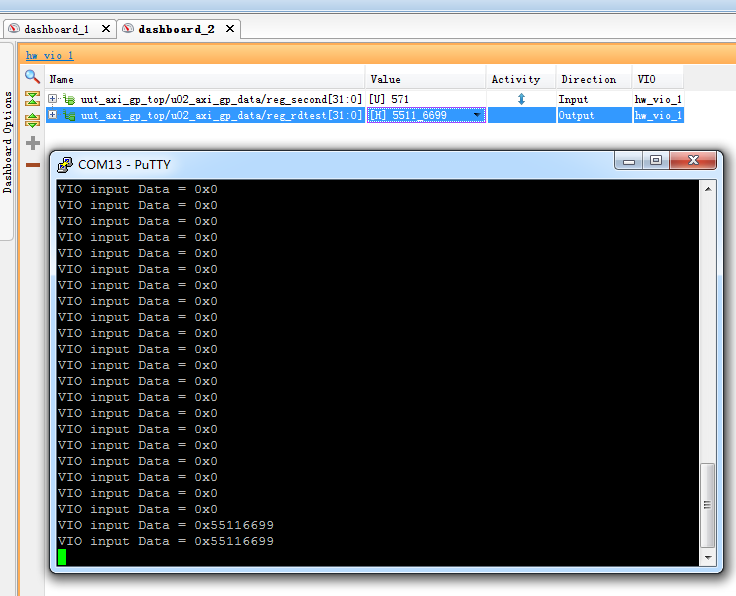Click the dashboard_1 tab gauge icon

[x=14, y=29]
